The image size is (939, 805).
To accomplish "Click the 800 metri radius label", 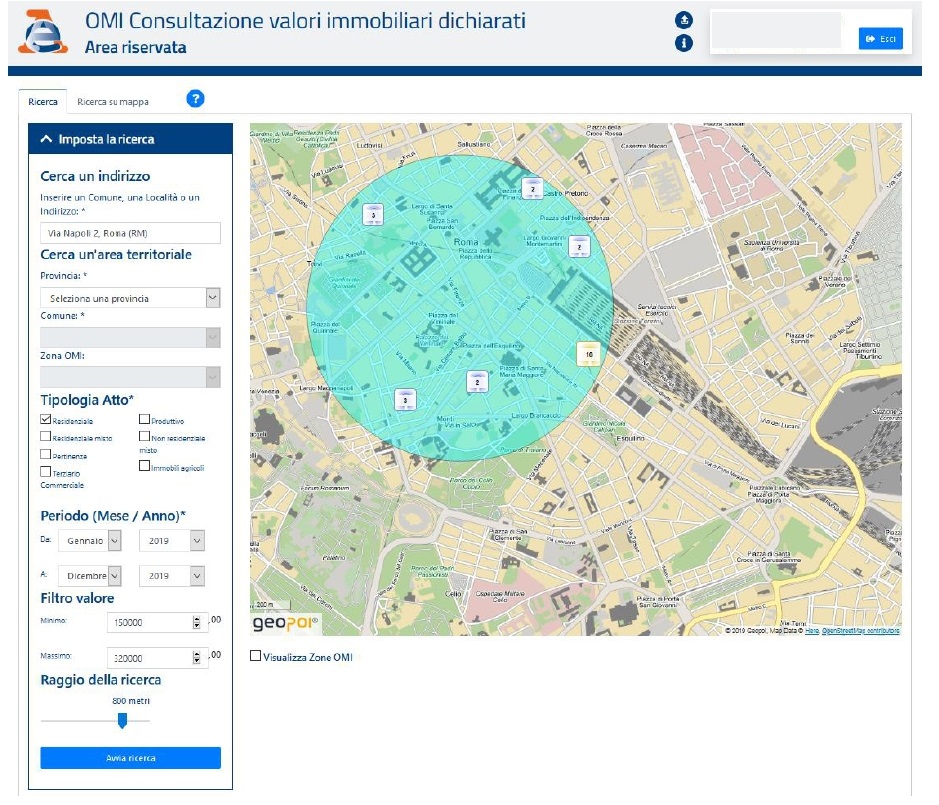I will click(131, 701).
